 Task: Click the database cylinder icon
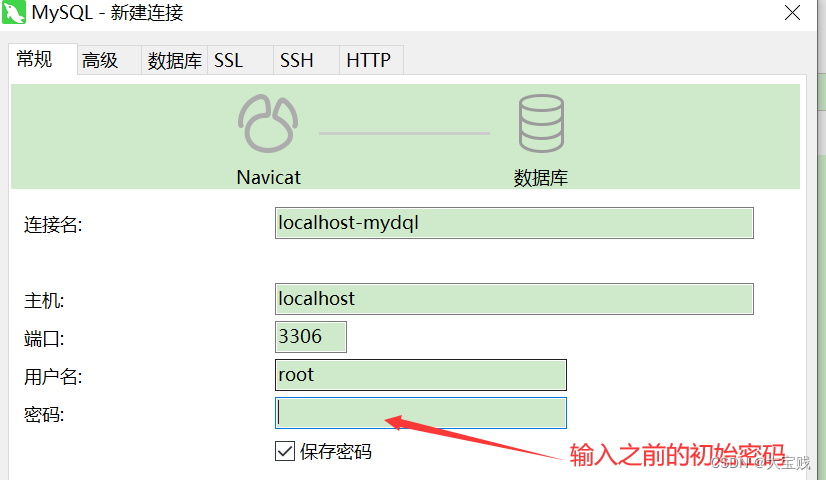tap(540, 123)
